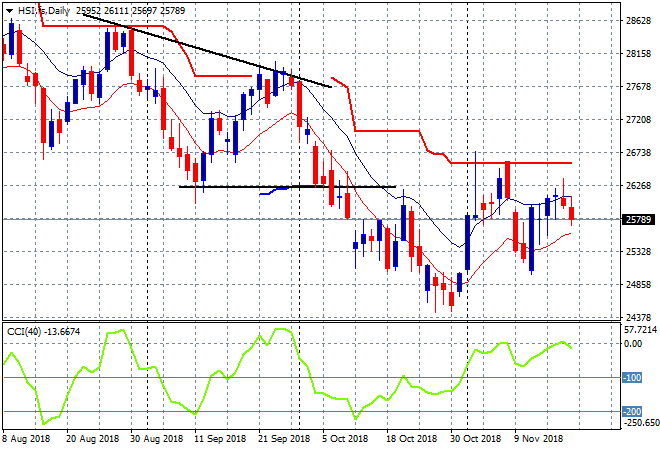Click the 28628 price axis label
Viewport: 660px width, 450px height.
point(638,21)
